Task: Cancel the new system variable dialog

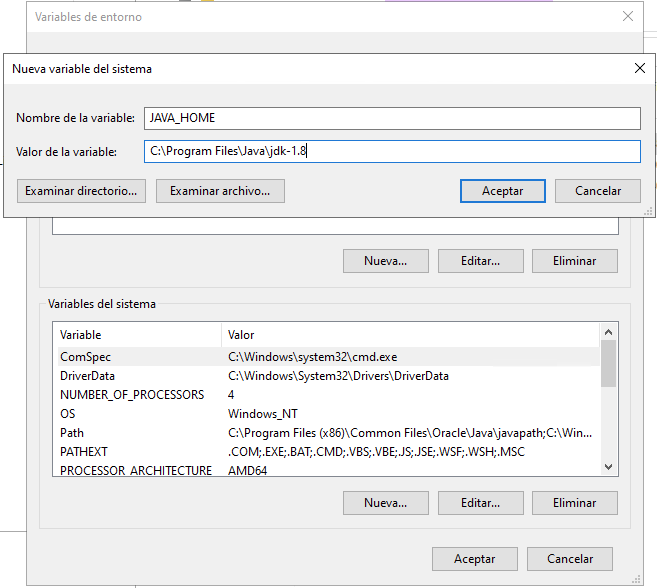Action: (598, 191)
